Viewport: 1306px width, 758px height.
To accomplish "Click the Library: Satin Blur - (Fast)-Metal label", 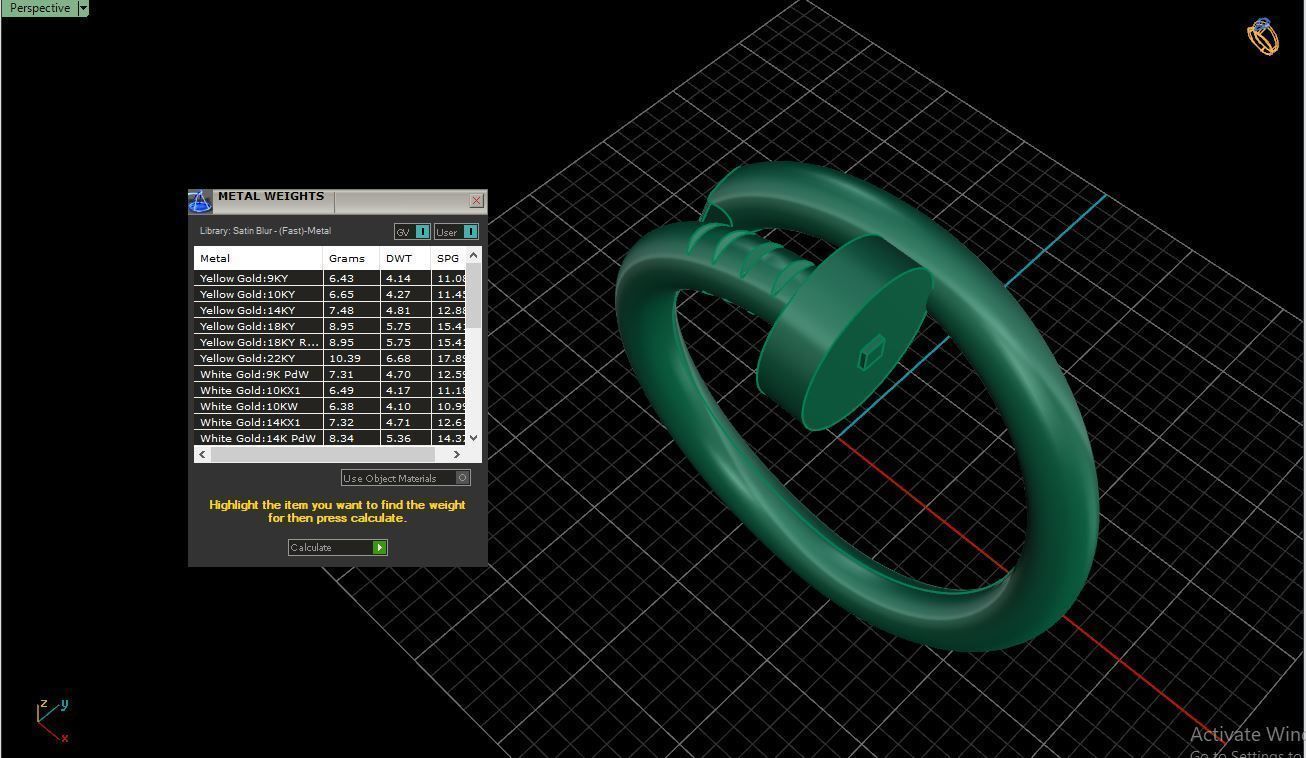I will [265, 231].
